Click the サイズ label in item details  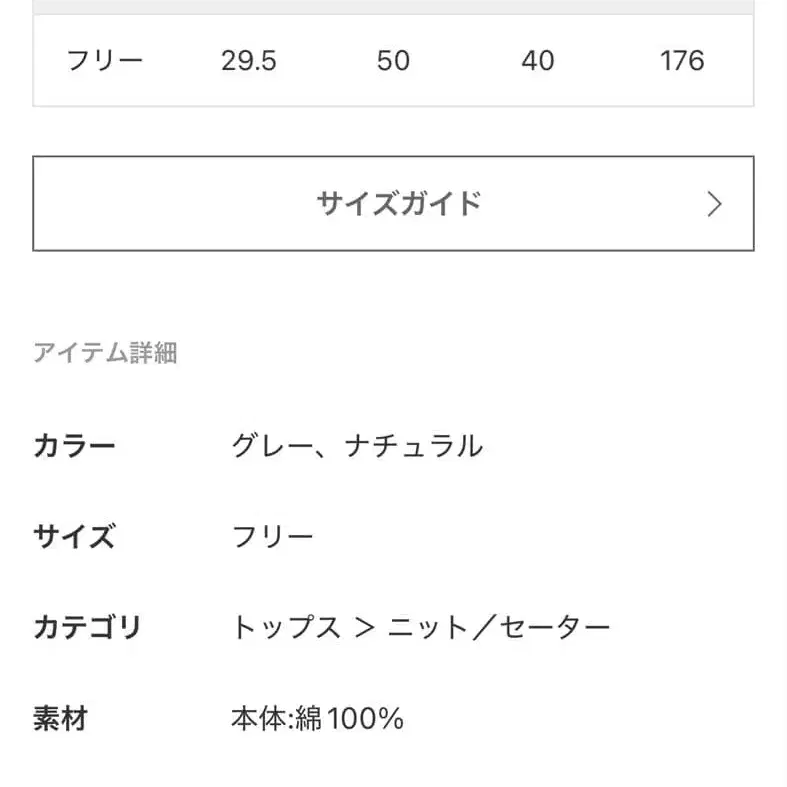point(74,537)
